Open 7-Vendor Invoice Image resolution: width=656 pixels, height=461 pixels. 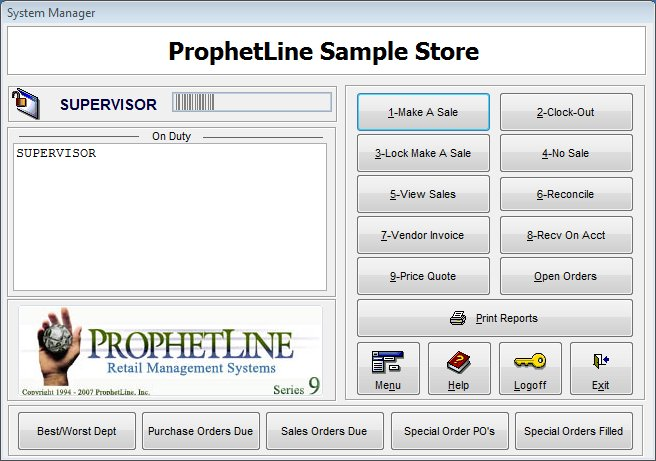pyautogui.click(x=423, y=235)
